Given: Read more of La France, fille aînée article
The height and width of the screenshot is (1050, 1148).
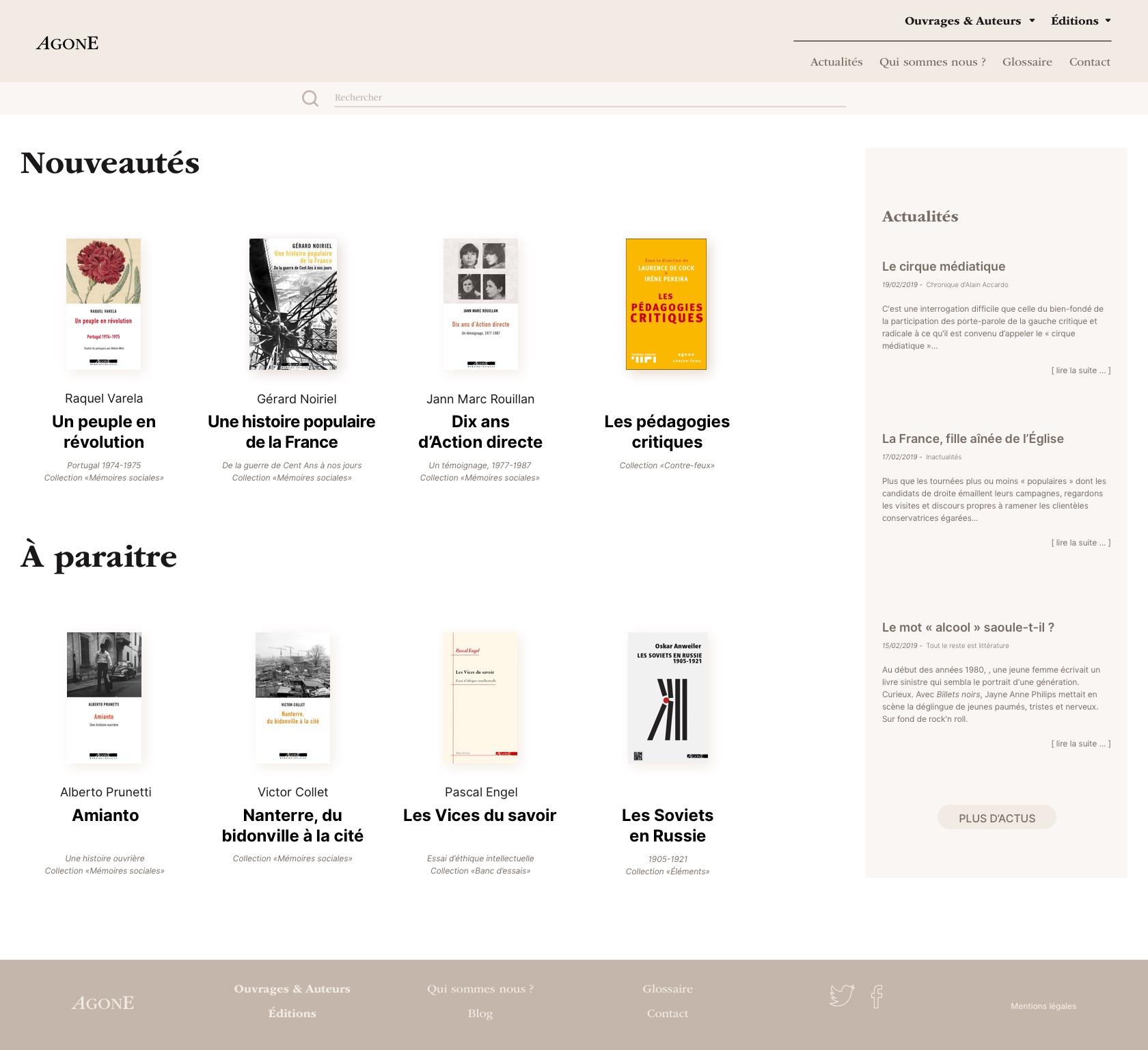Looking at the screenshot, I should click(1080, 543).
